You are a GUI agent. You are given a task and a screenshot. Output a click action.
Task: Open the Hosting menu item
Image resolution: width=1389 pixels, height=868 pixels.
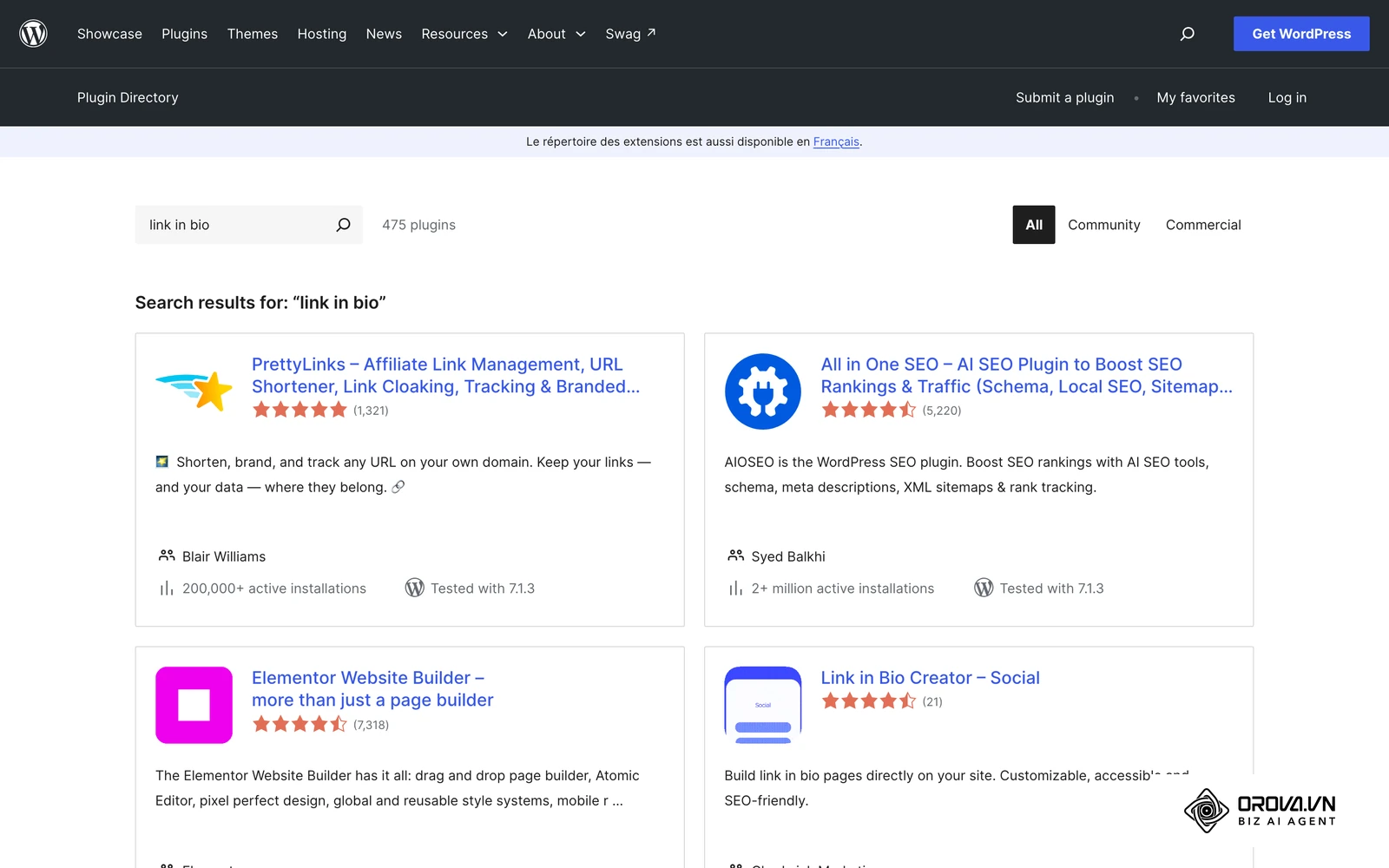pyautogui.click(x=321, y=34)
